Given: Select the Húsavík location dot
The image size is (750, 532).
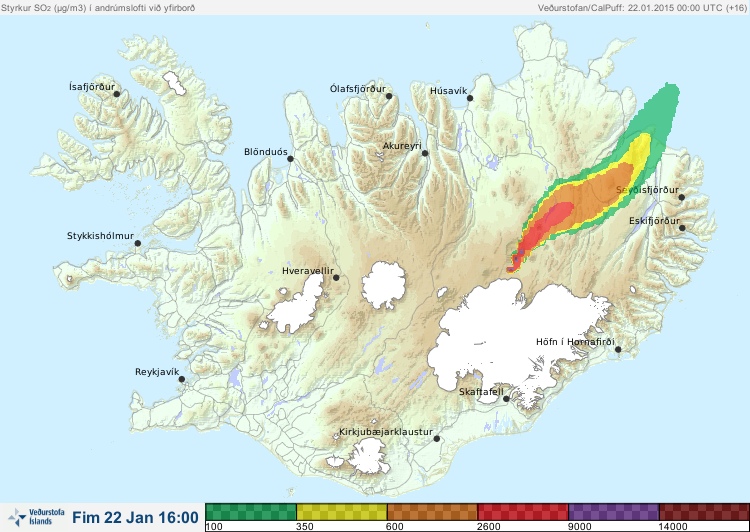Looking at the screenshot, I should (x=470, y=98).
